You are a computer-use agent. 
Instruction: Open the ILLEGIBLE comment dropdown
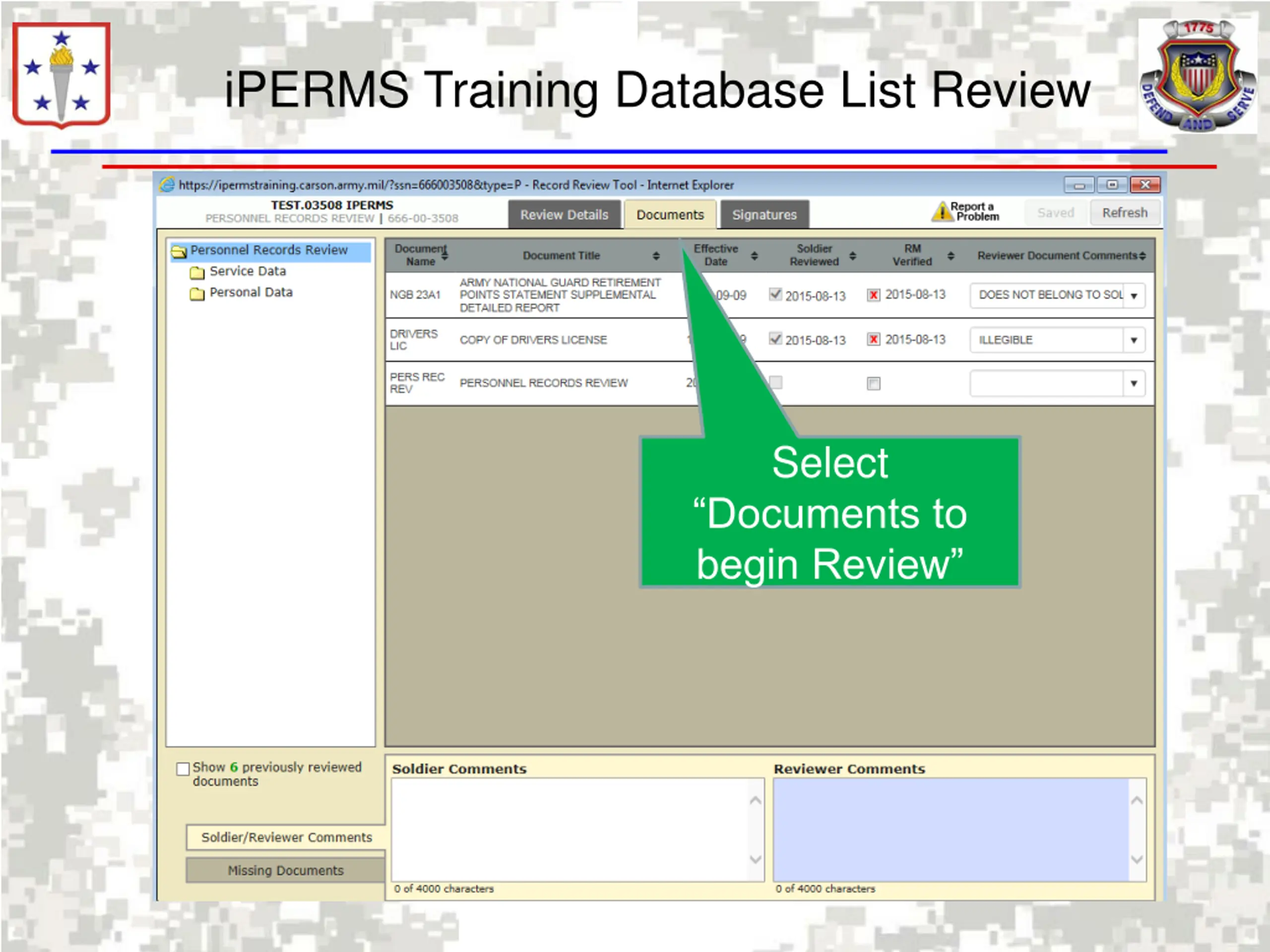tap(1134, 340)
